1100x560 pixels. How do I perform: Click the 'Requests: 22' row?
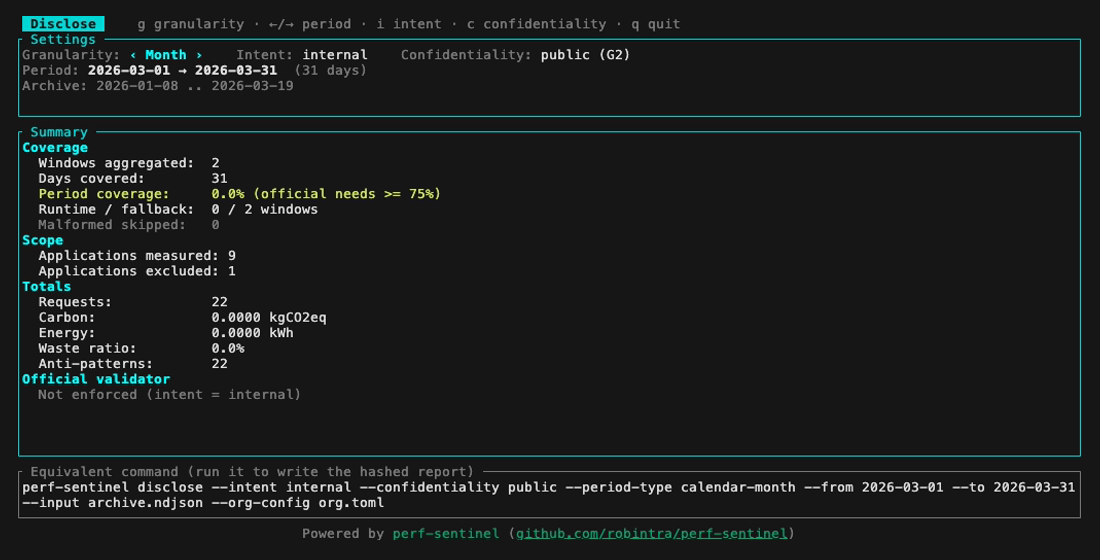[x=133, y=302]
